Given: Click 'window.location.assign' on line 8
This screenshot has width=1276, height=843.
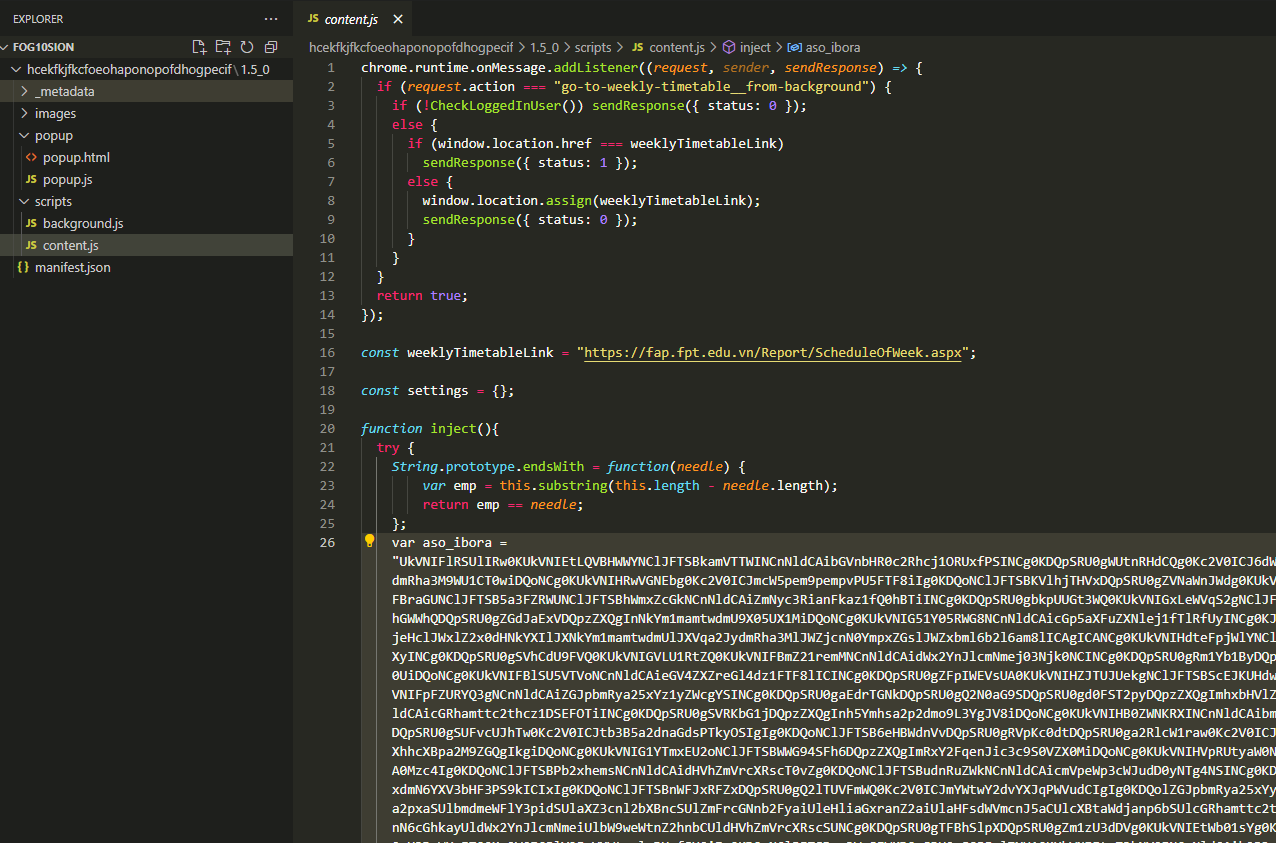Looking at the screenshot, I should (x=507, y=200).
